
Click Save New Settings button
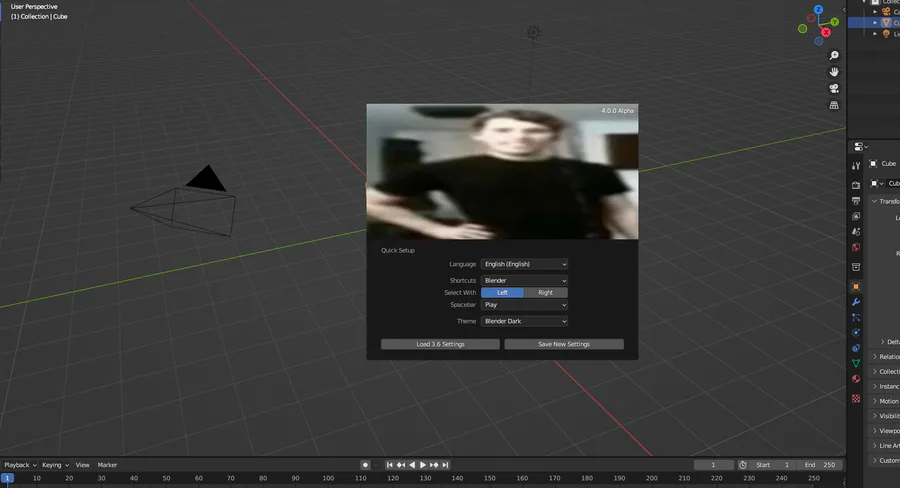564,344
